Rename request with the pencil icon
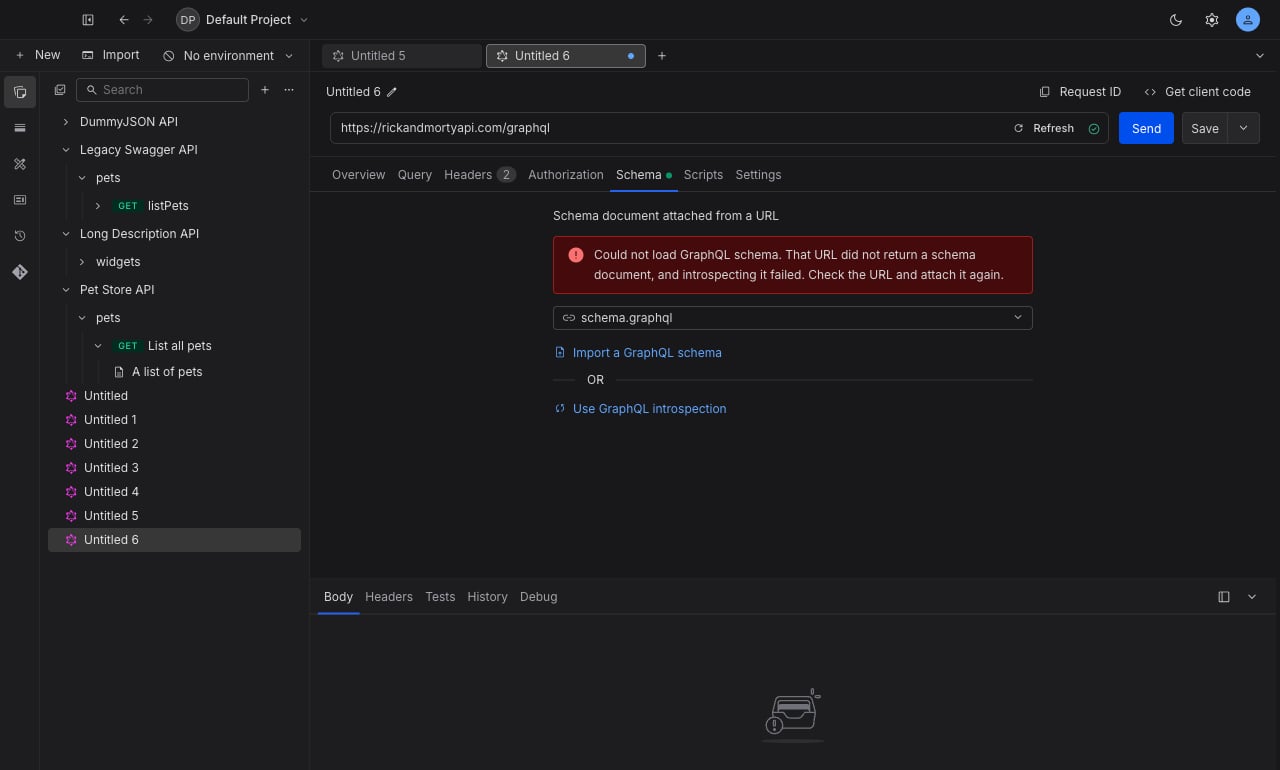 click(392, 92)
